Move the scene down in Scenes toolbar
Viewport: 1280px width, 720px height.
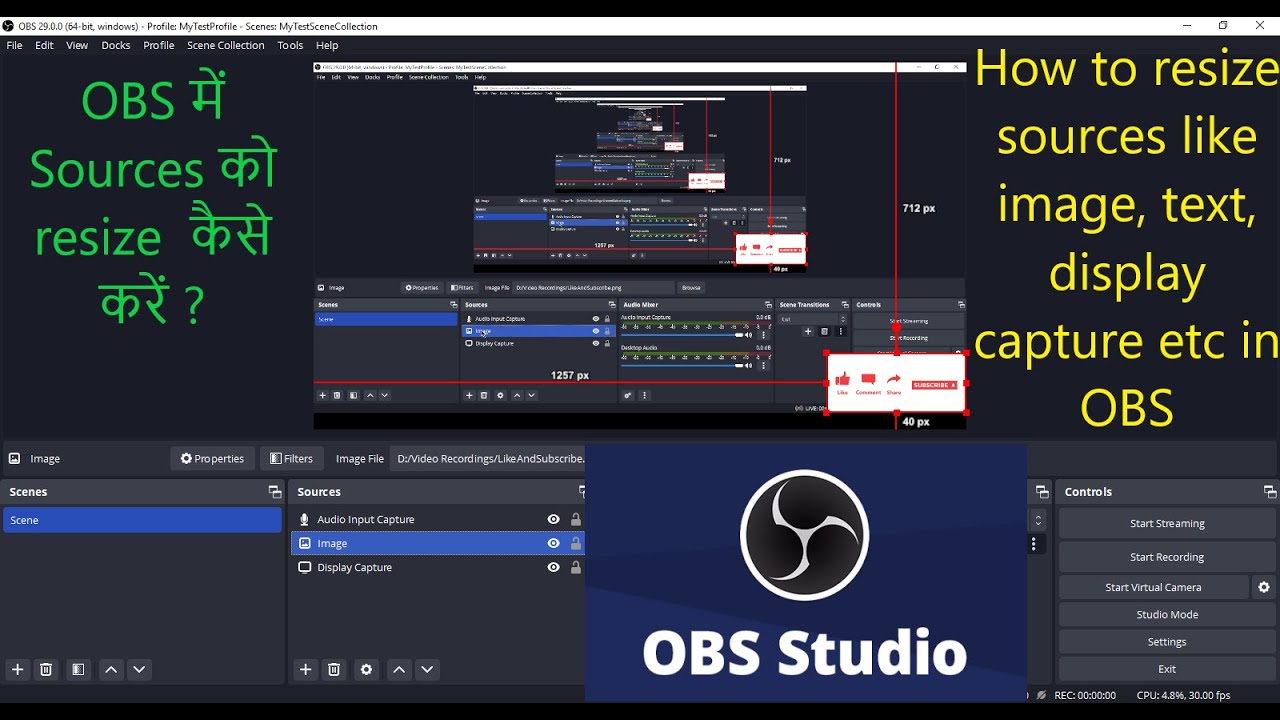coord(139,669)
